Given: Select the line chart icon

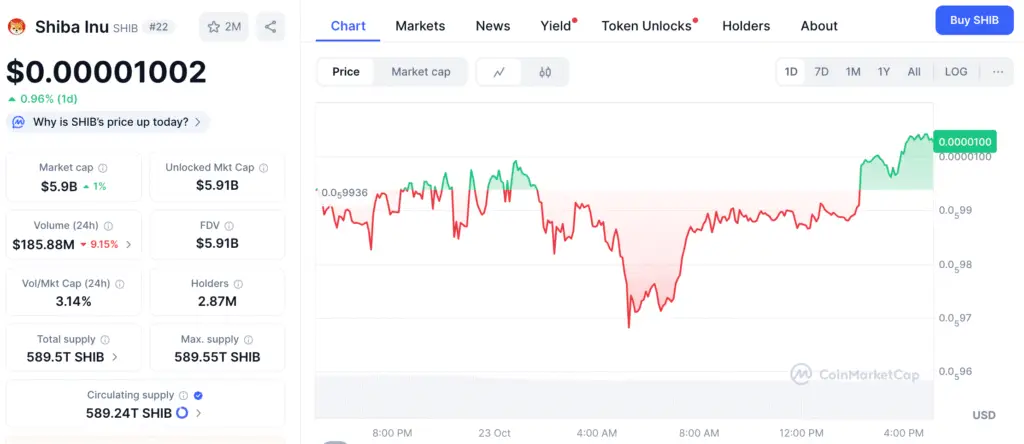Looking at the screenshot, I should click(499, 72).
